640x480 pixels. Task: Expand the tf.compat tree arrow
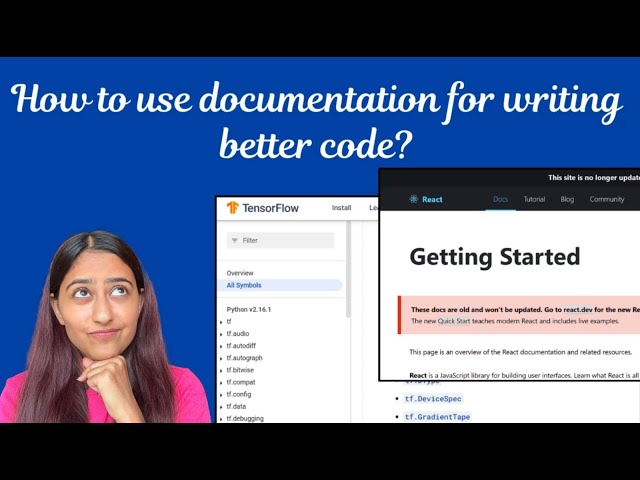point(222,383)
